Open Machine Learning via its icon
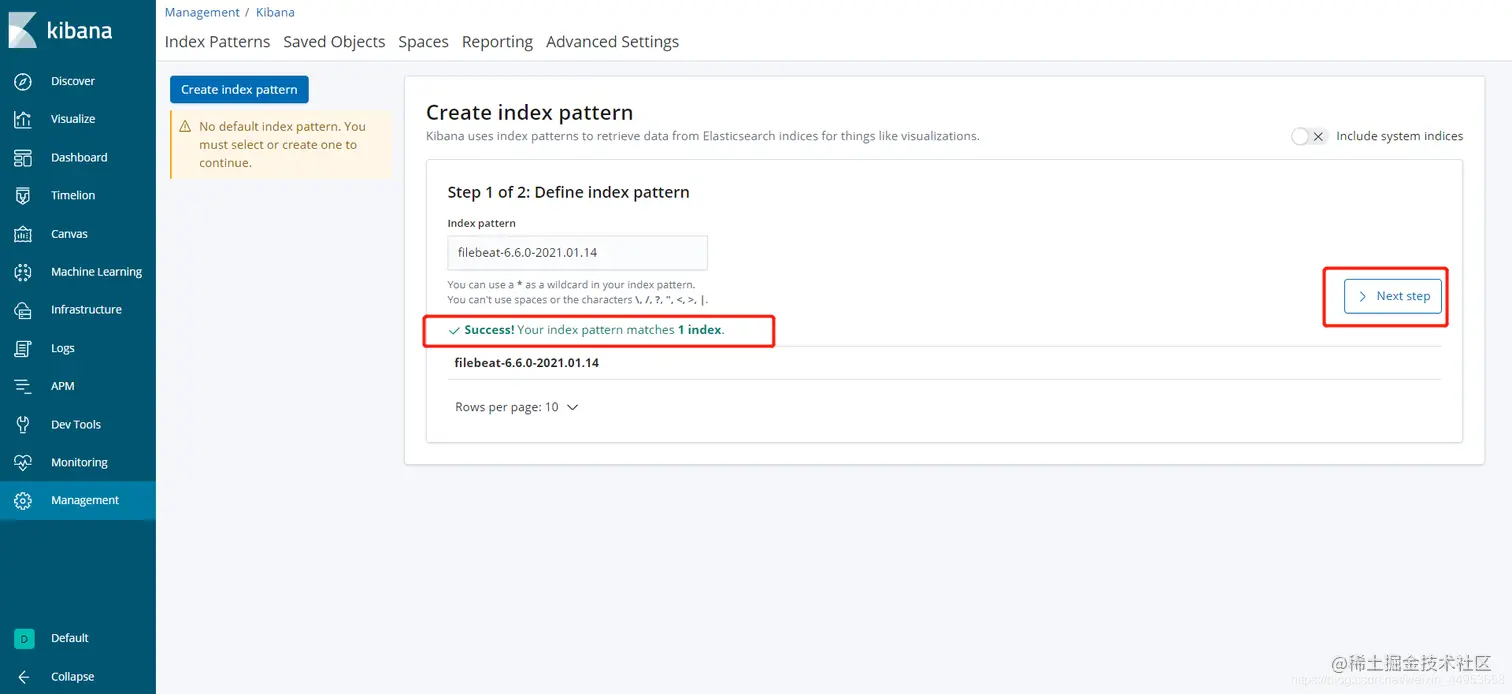Image resolution: width=1512 pixels, height=694 pixels. (x=23, y=272)
